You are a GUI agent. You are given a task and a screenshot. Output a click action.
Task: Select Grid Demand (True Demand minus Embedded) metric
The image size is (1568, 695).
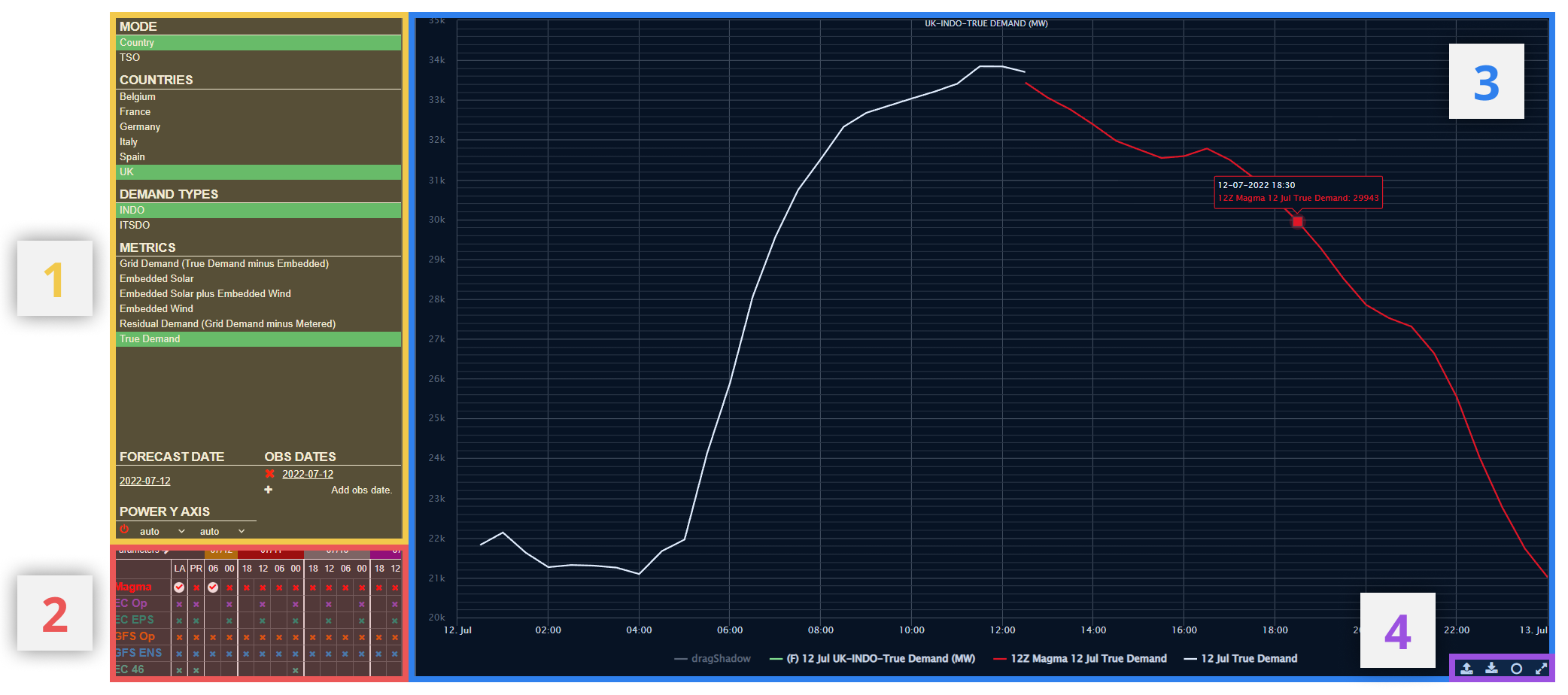pyautogui.click(x=258, y=264)
